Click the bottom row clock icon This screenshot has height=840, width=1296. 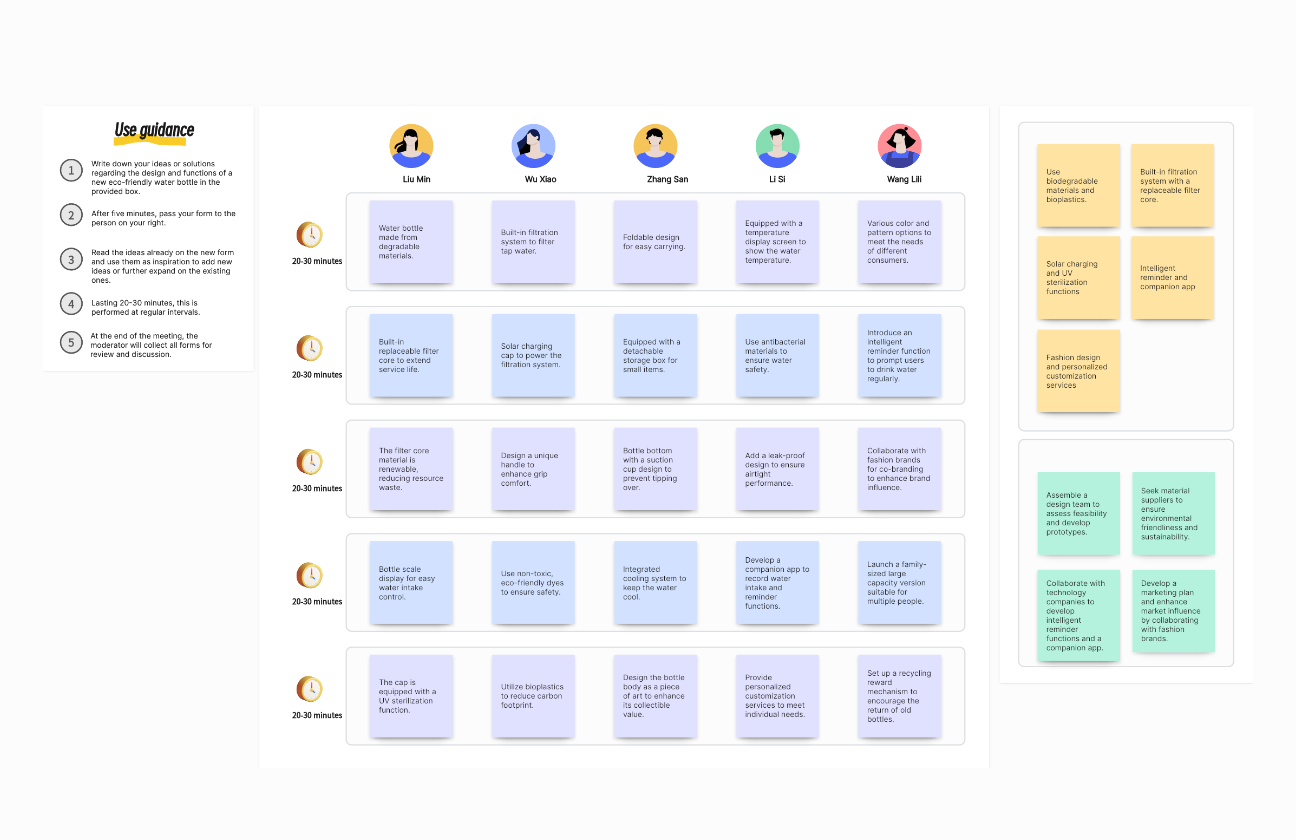coord(310,689)
